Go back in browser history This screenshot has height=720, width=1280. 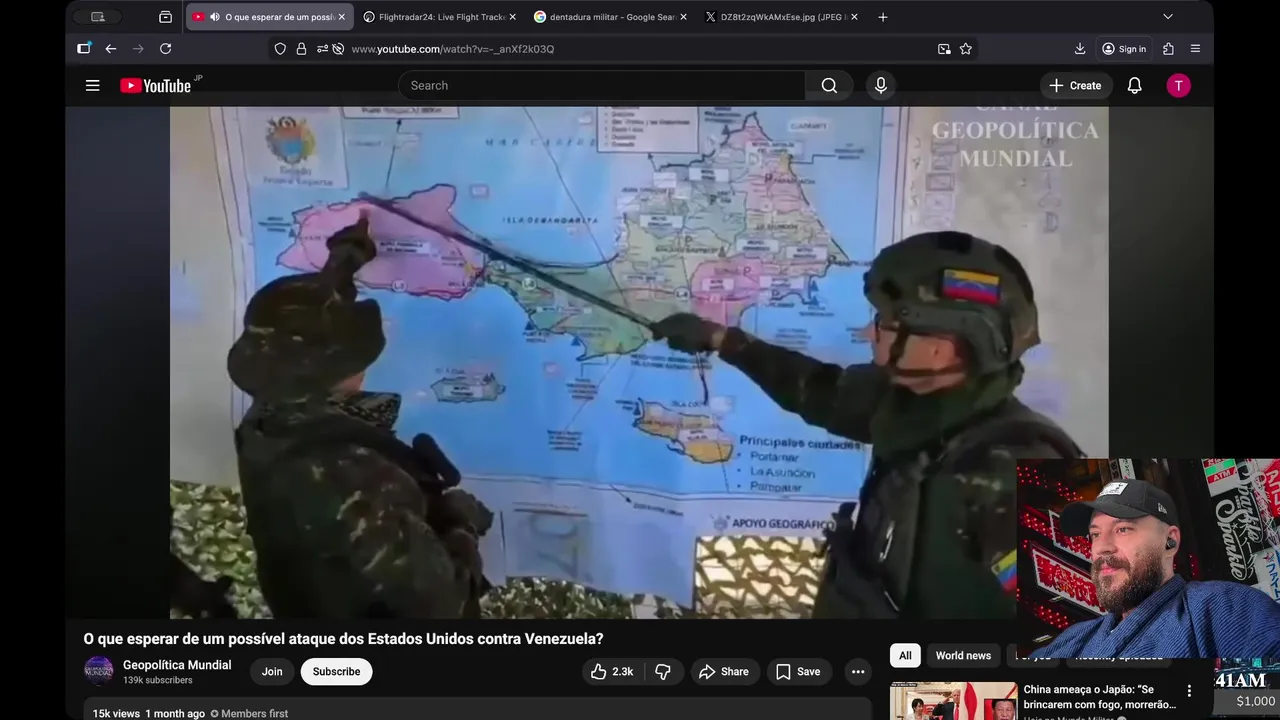pos(111,49)
